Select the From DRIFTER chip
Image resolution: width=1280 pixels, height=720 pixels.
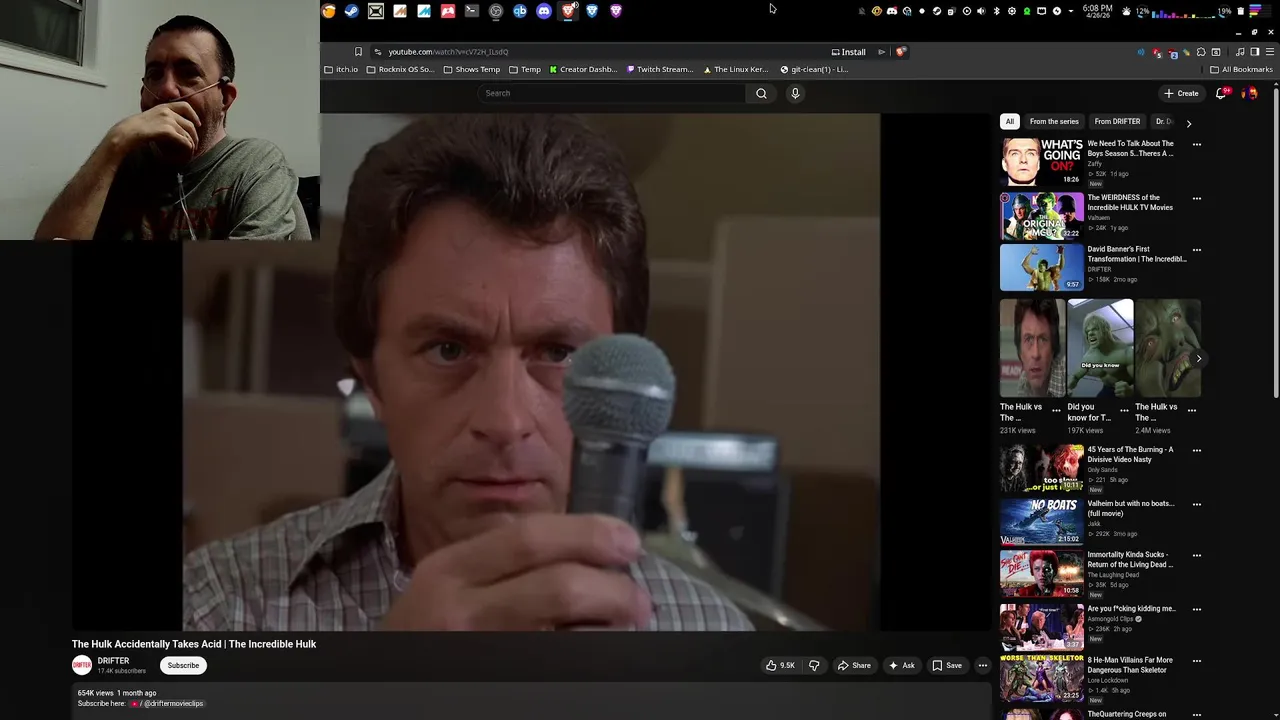(1117, 121)
